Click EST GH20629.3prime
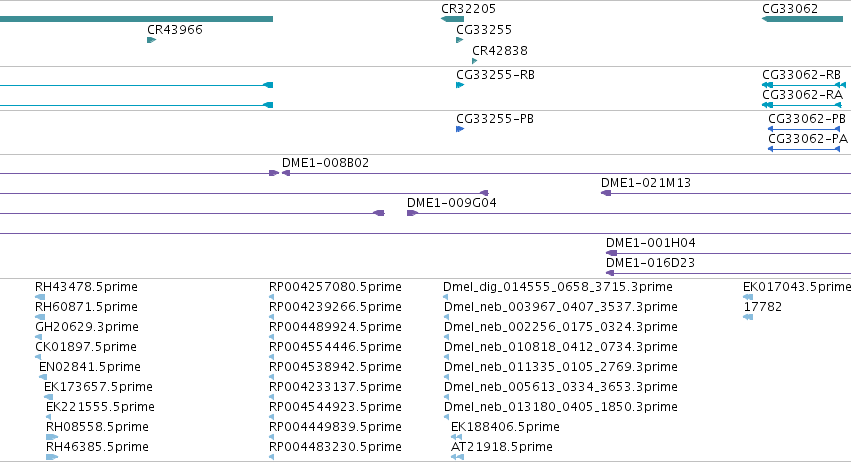The height and width of the screenshot is (462, 851). coord(87,327)
